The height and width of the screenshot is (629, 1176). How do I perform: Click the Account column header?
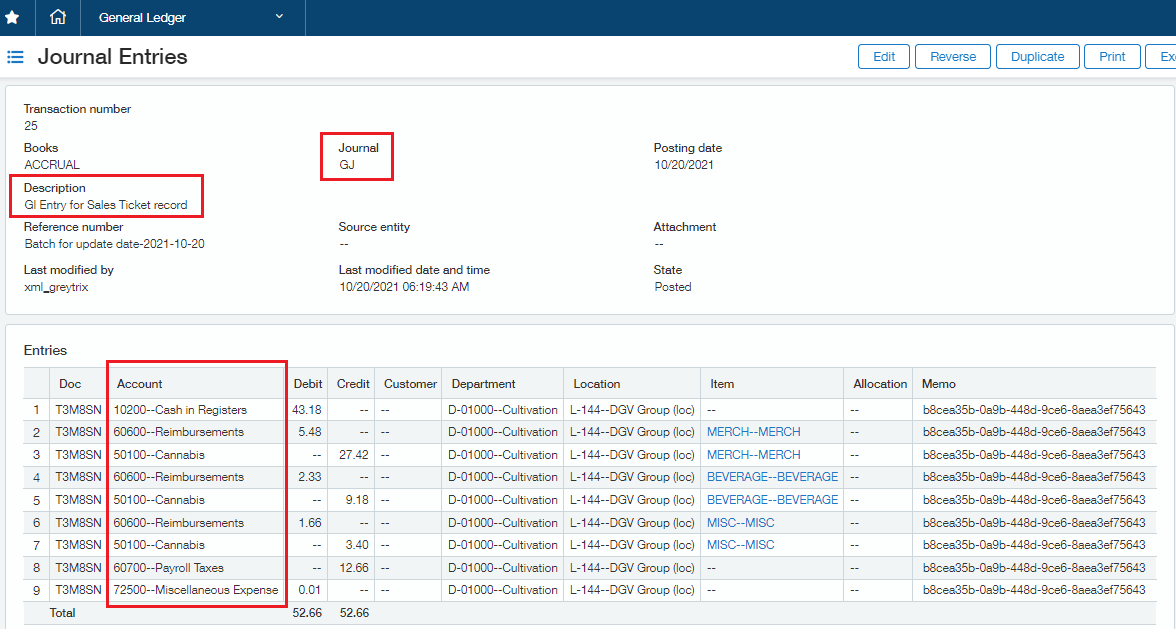[x=139, y=384]
